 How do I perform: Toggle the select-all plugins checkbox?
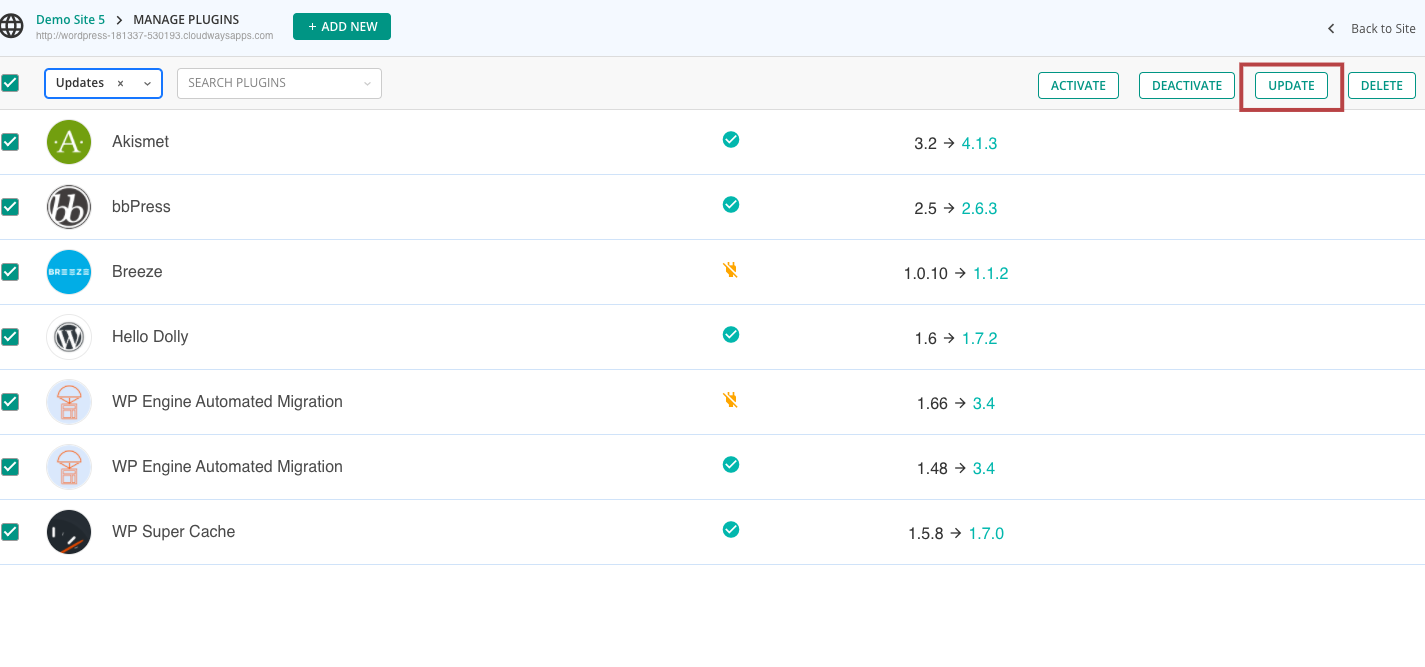click(10, 83)
